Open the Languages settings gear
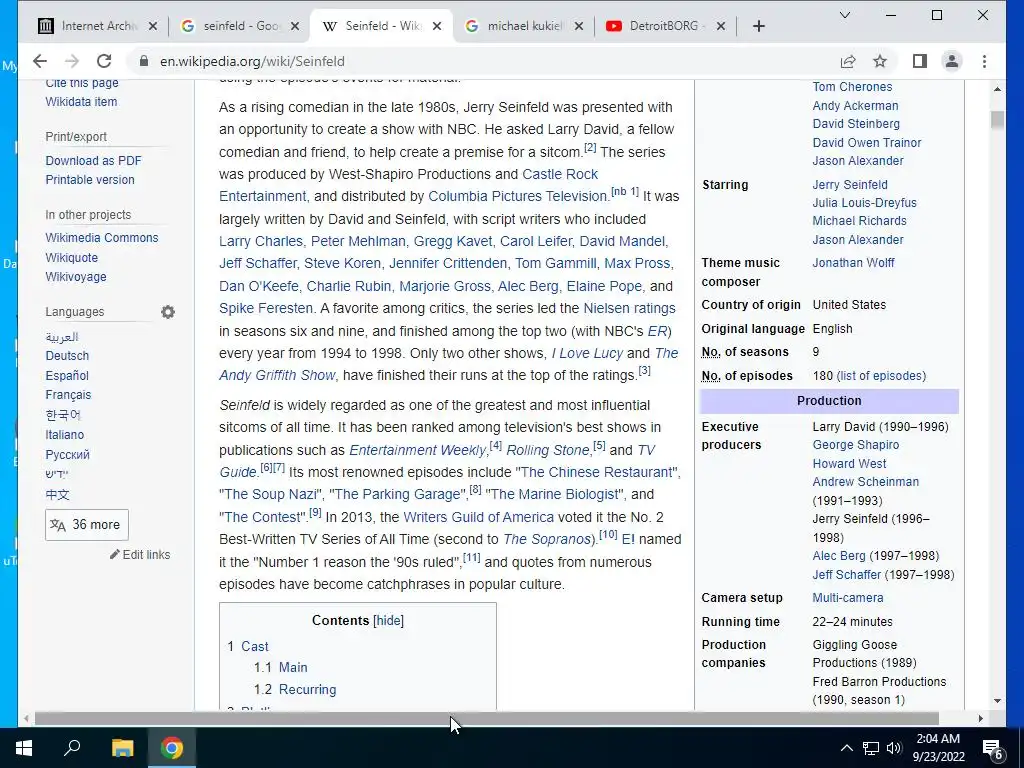1024x768 pixels. pyautogui.click(x=168, y=312)
